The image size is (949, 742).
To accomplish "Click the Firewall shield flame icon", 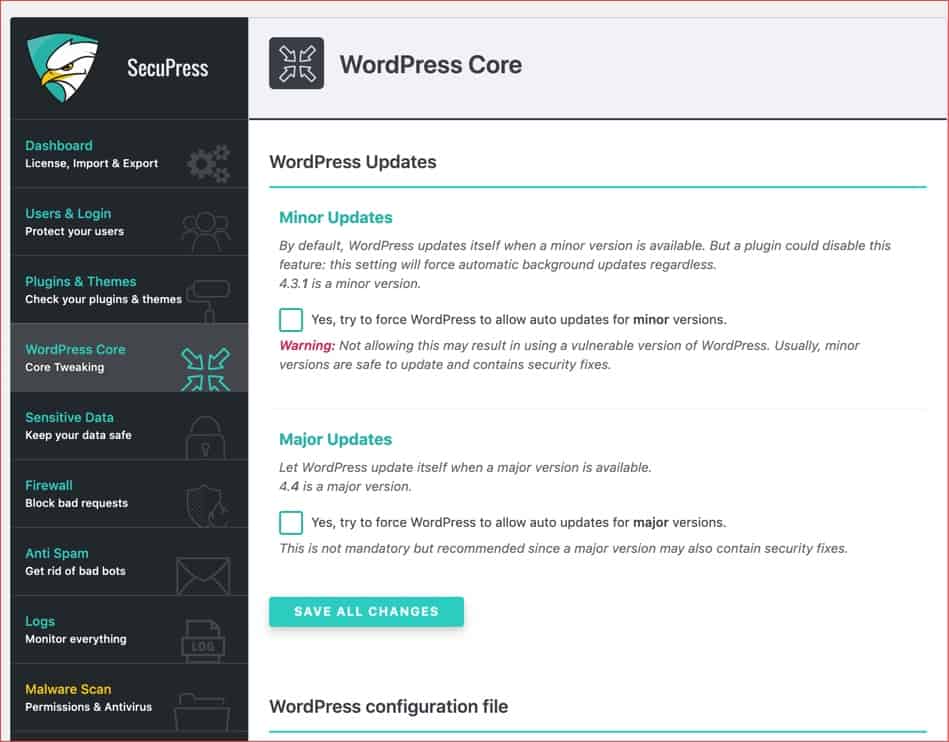I will pos(207,505).
